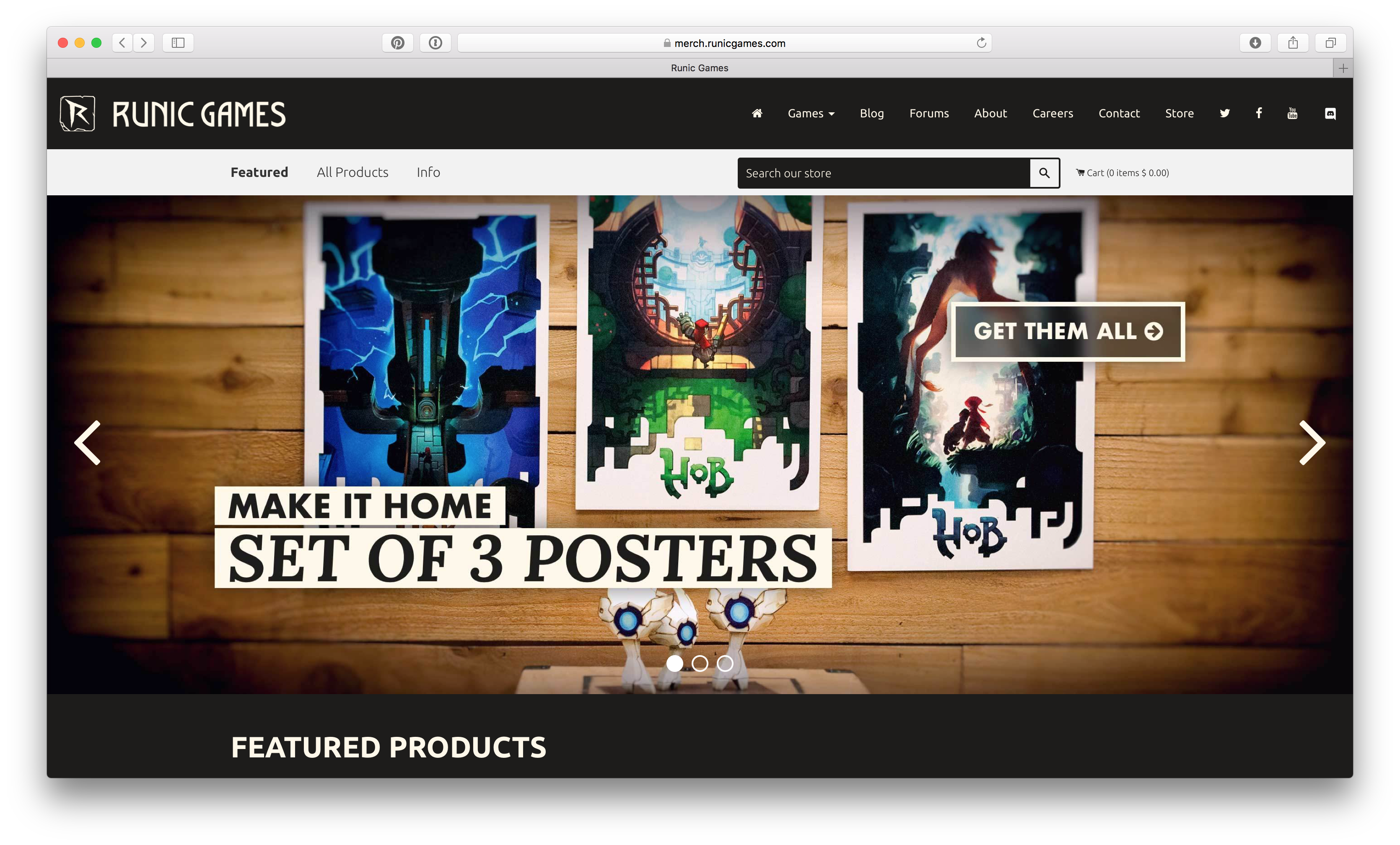Click the GET THEM ALL button
The image size is (1400, 845).
[1068, 331]
